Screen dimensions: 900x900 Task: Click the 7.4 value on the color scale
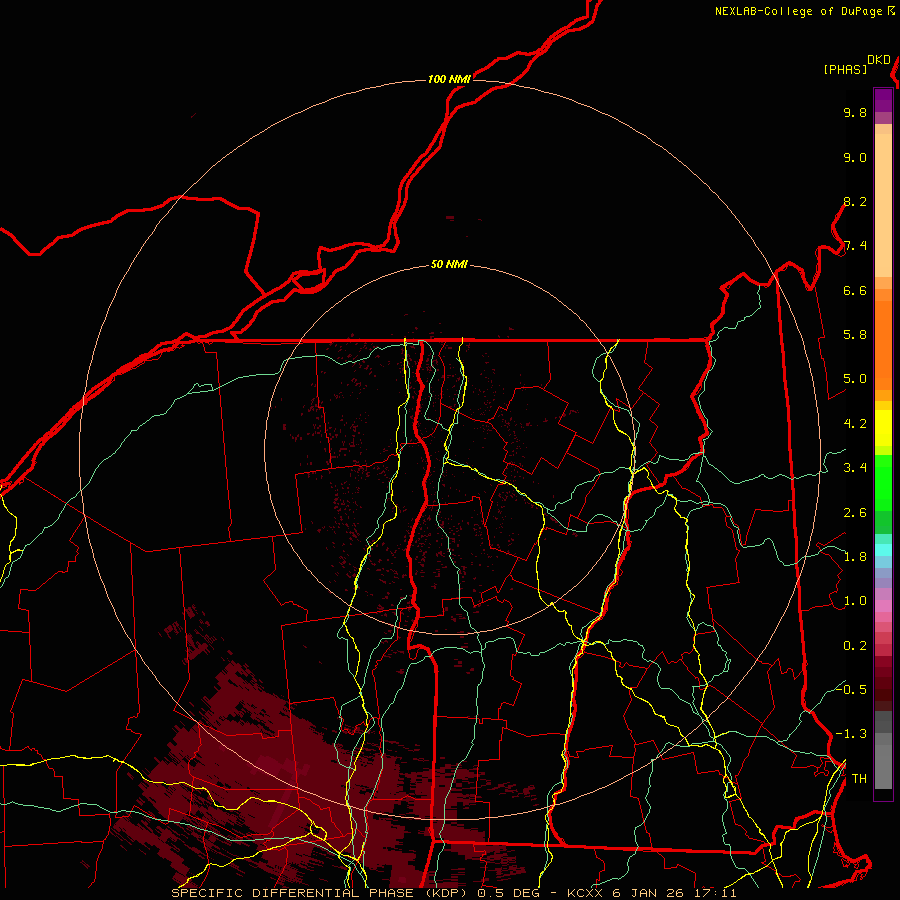click(855, 246)
